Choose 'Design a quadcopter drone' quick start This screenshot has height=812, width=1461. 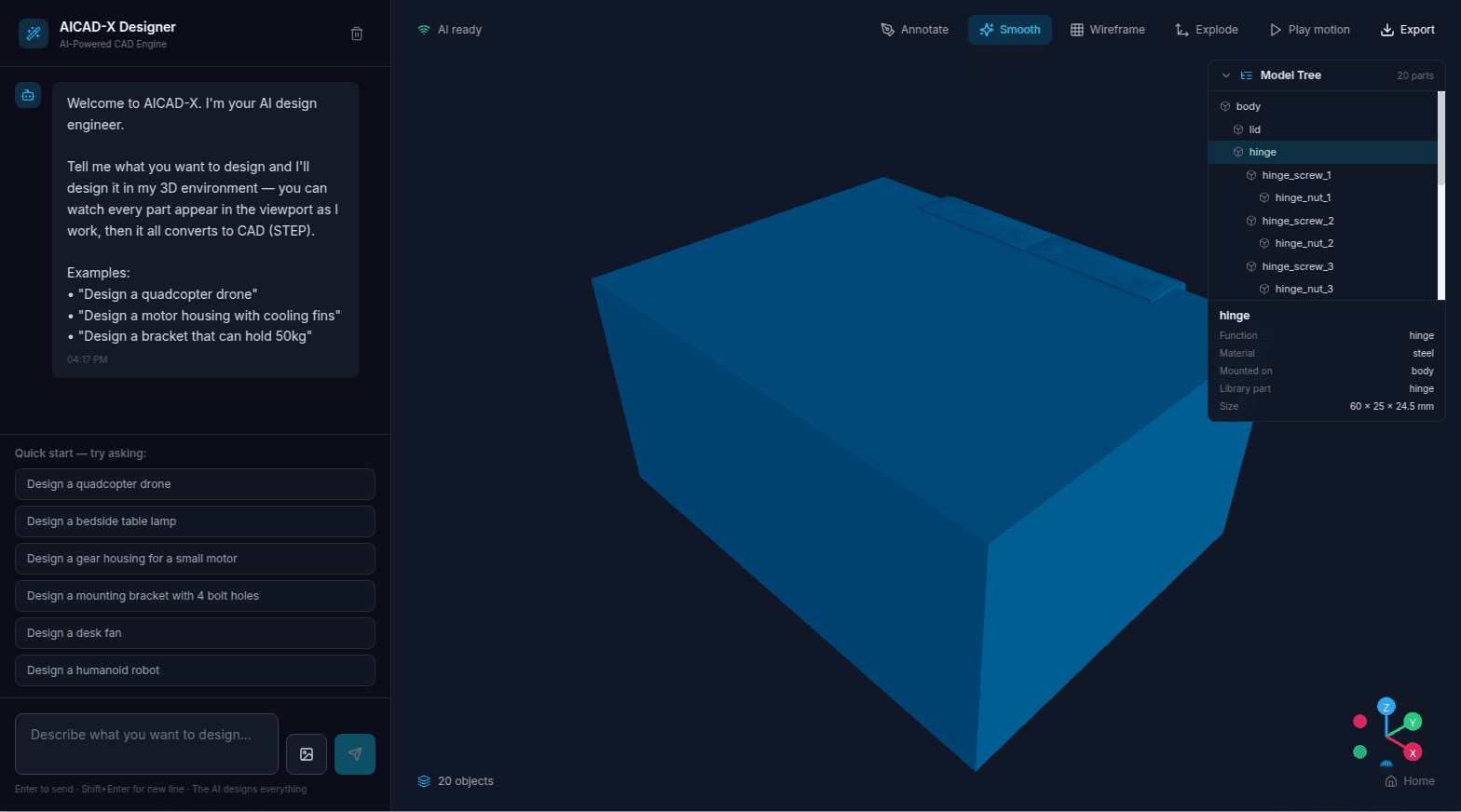coord(195,484)
